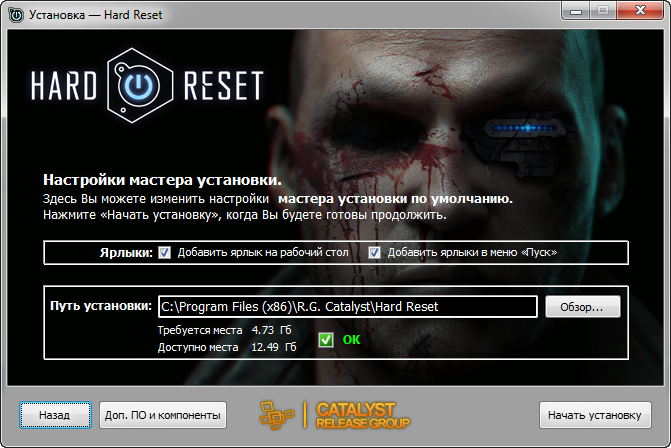Click the green OK status text
The image size is (671, 448).
pos(351,340)
